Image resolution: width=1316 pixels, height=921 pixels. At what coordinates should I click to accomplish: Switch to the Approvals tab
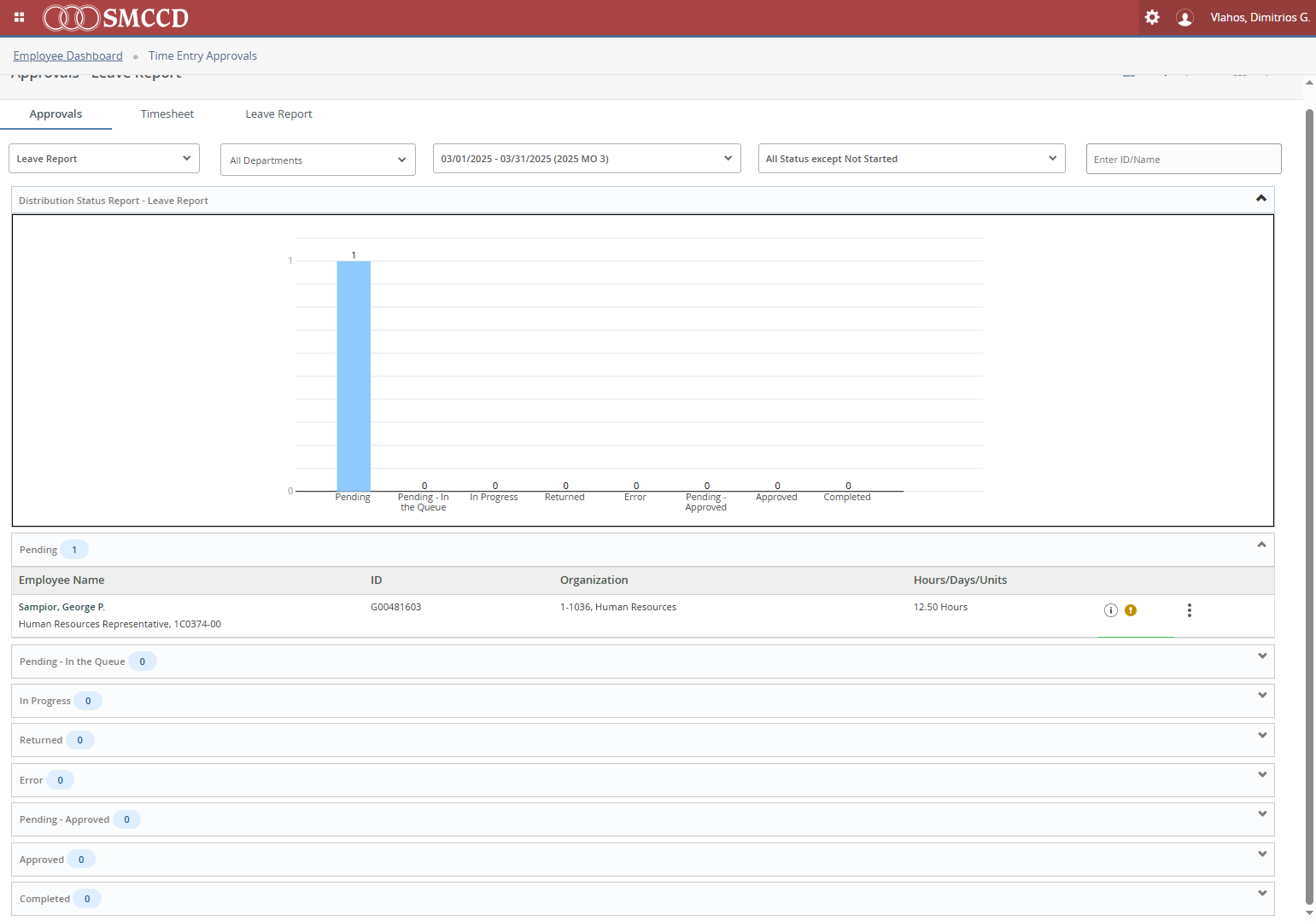(56, 114)
